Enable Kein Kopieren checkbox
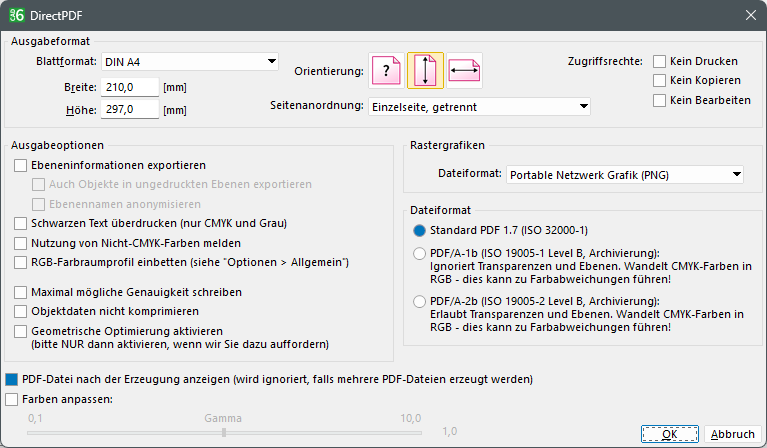The image size is (767, 448). tap(659, 80)
